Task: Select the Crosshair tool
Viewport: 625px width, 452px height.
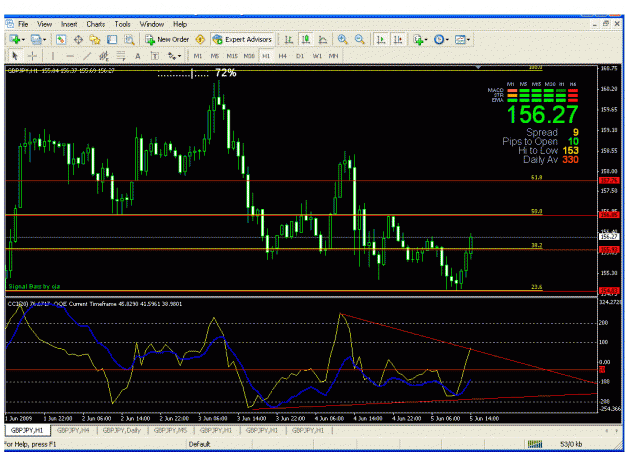Action: click(x=32, y=56)
